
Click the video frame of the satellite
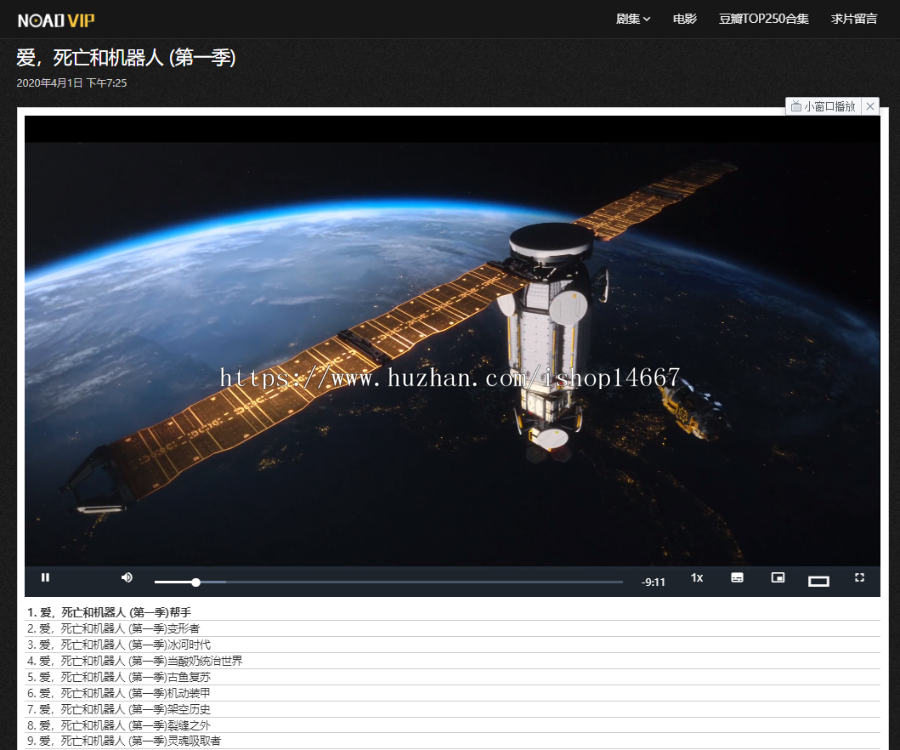[x=452, y=341]
